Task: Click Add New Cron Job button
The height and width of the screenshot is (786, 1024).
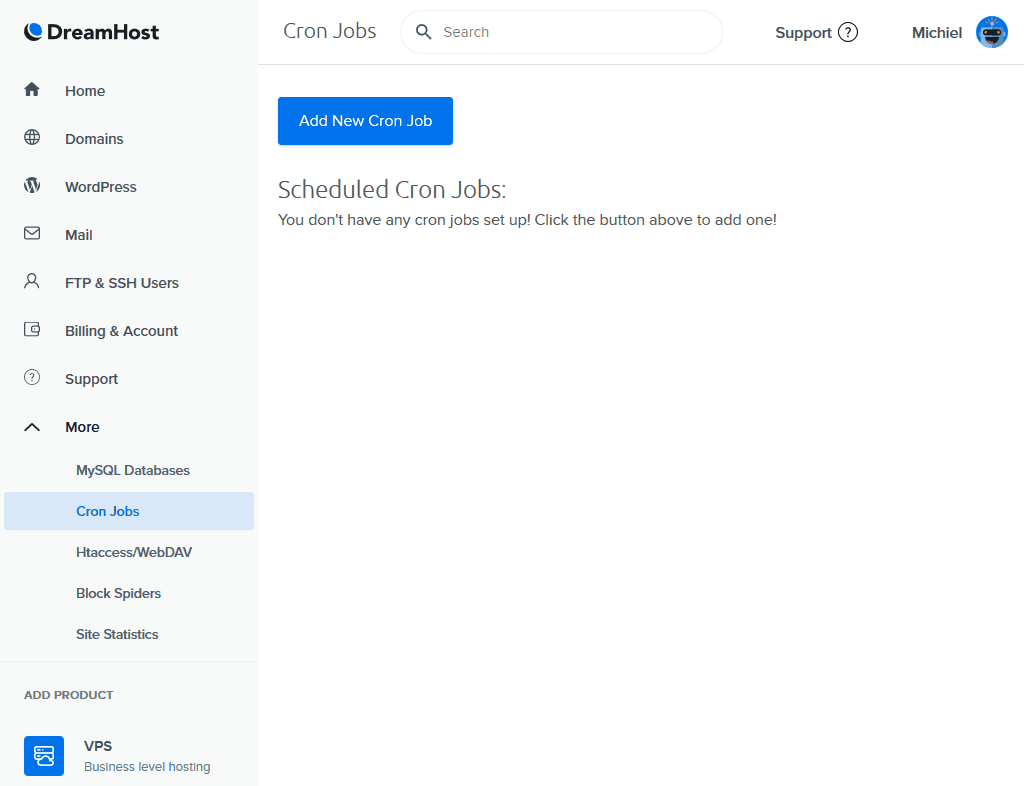Action: [365, 121]
